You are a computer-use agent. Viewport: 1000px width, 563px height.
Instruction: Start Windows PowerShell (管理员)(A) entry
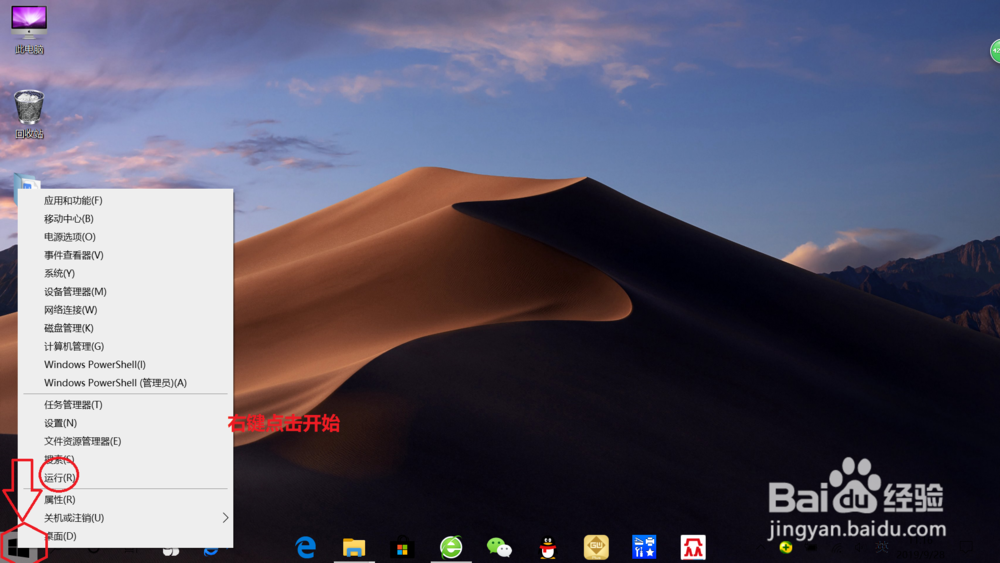pyautogui.click(x=126, y=383)
